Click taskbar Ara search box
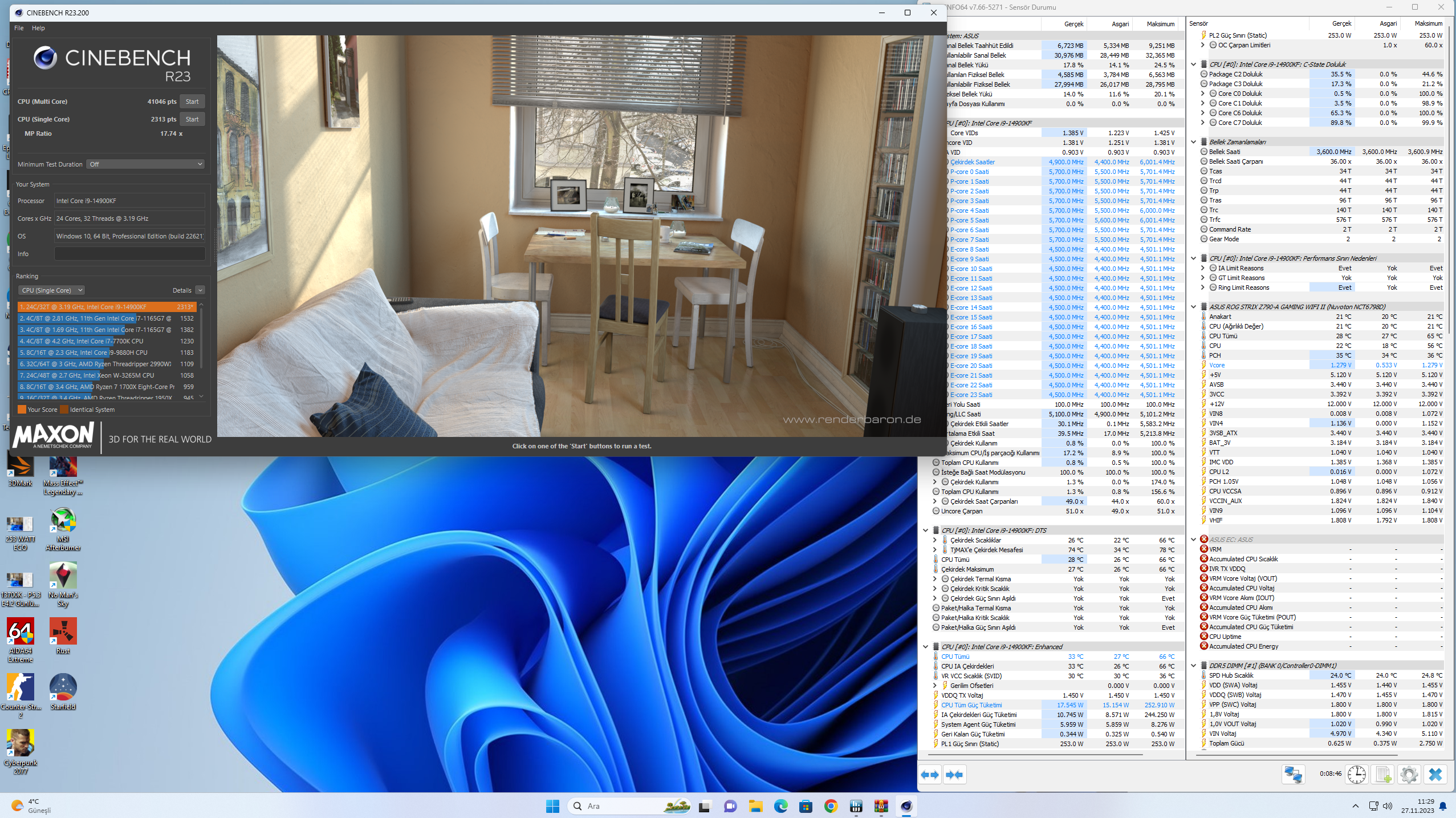 tap(629, 806)
